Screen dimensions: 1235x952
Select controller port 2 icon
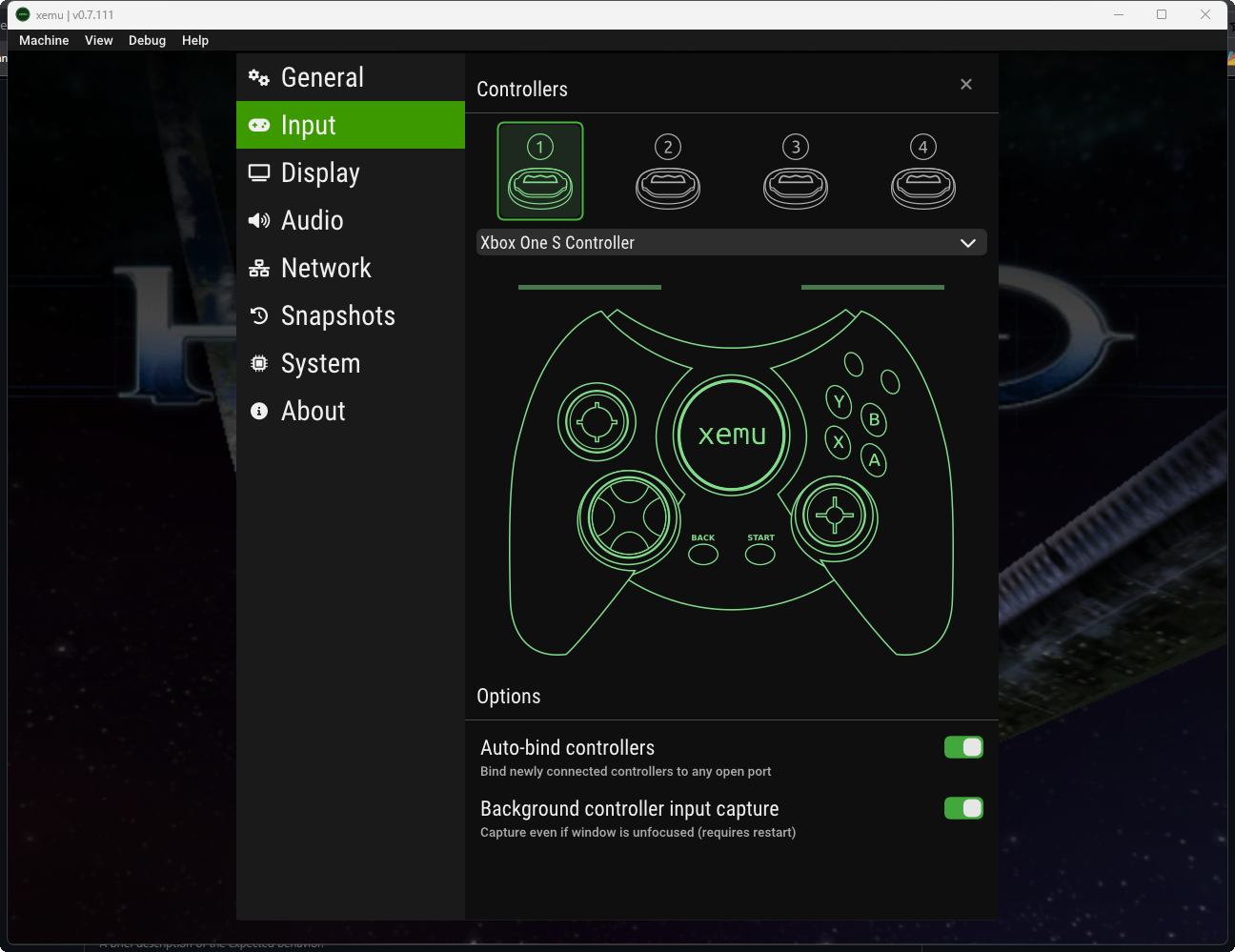pyautogui.click(x=667, y=172)
